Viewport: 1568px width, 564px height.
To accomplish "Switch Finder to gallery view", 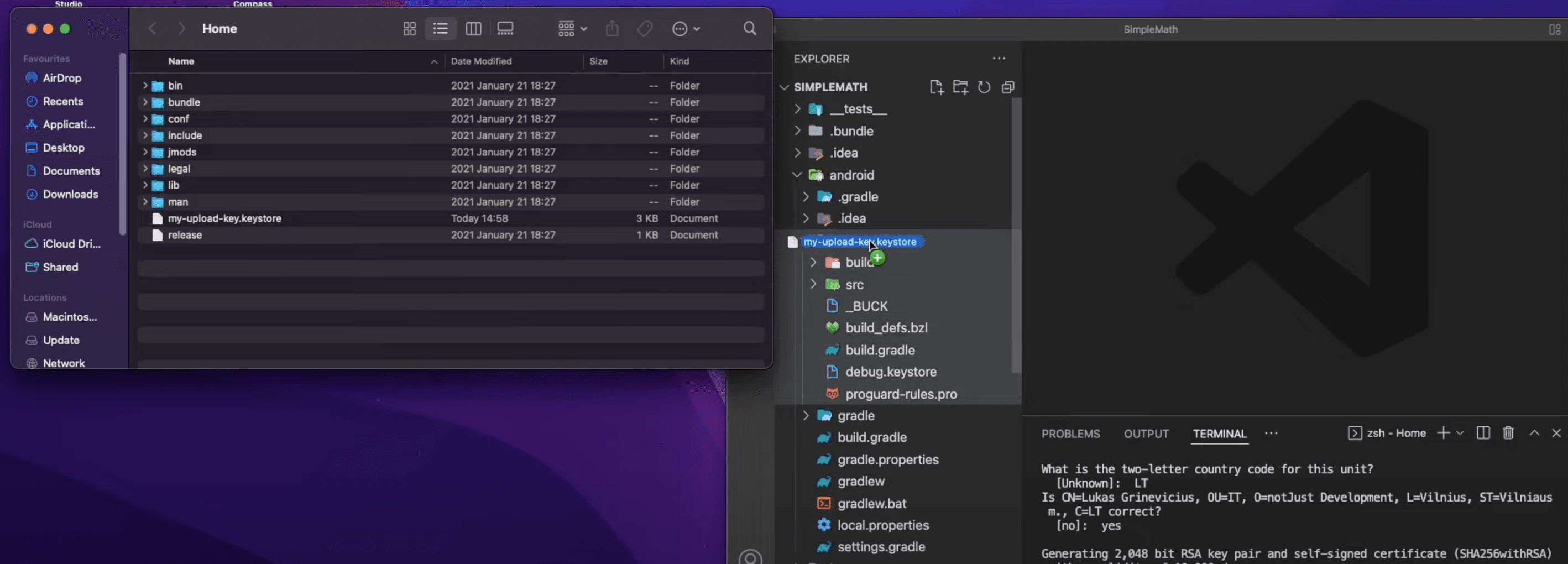I will pos(505,29).
